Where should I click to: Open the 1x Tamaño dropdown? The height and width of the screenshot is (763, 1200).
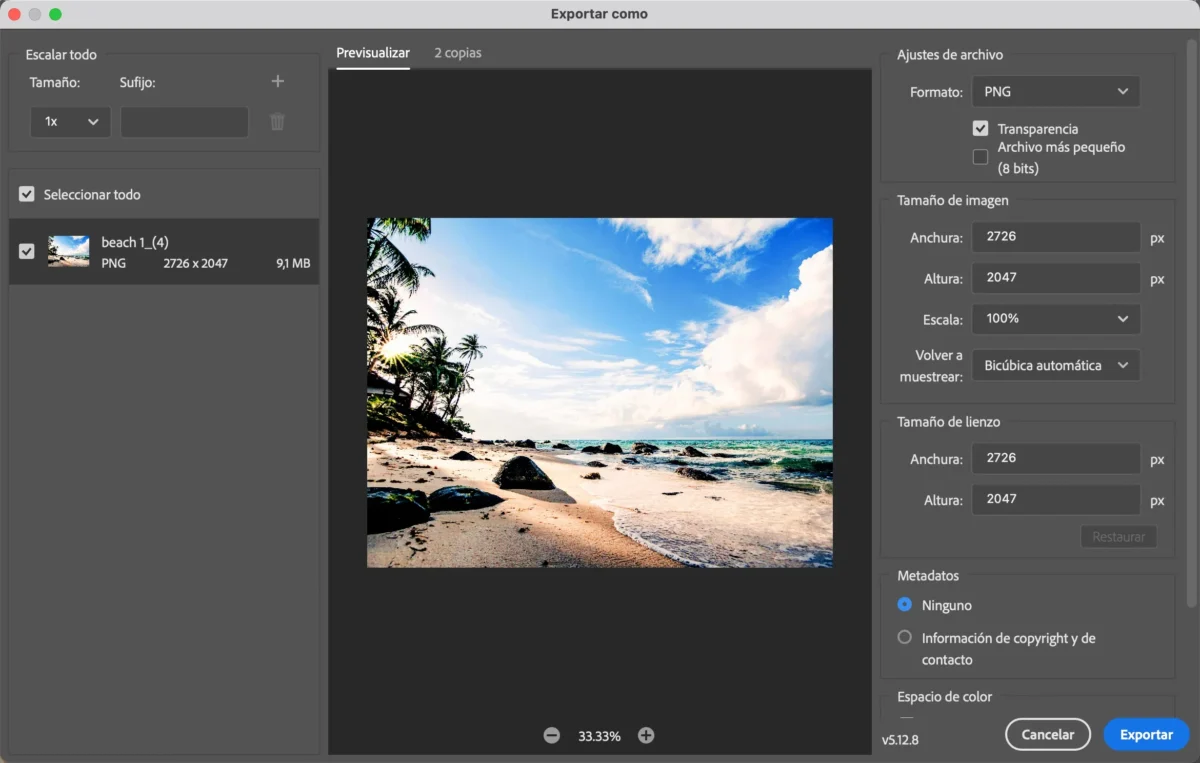click(x=70, y=122)
